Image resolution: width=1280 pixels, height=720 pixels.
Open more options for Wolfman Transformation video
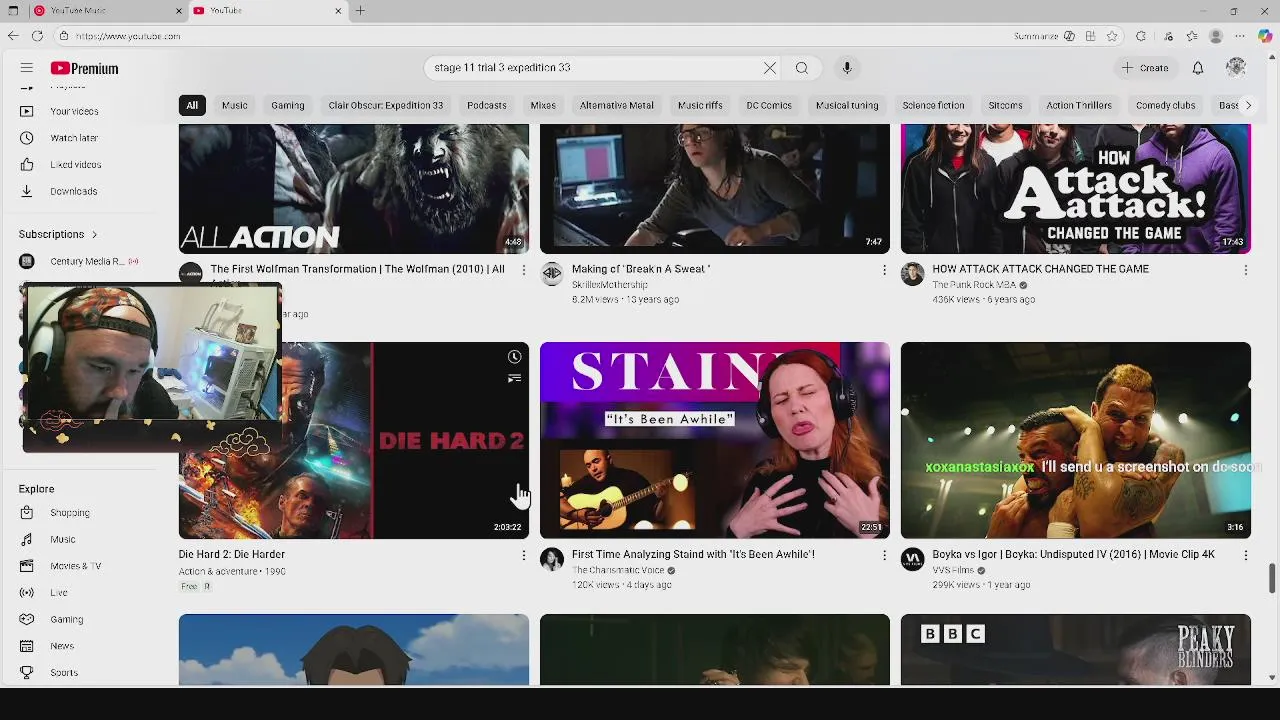pyautogui.click(x=523, y=270)
